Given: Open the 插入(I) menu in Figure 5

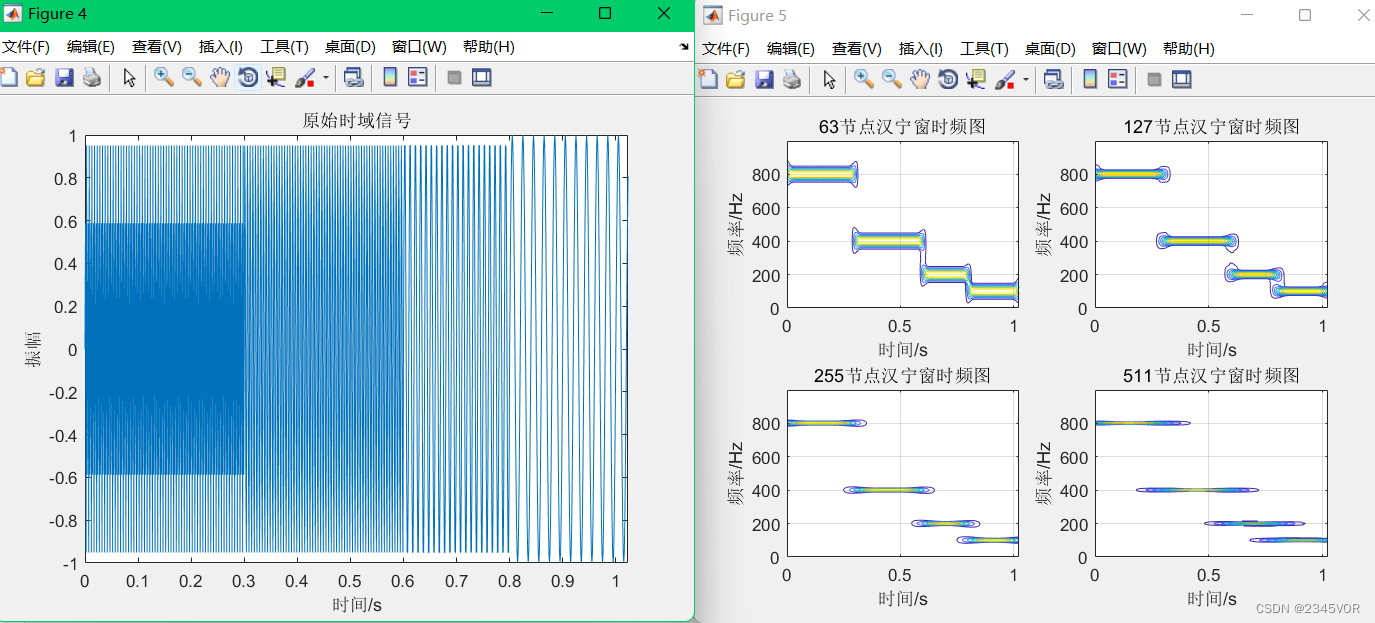Looking at the screenshot, I should (921, 46).
